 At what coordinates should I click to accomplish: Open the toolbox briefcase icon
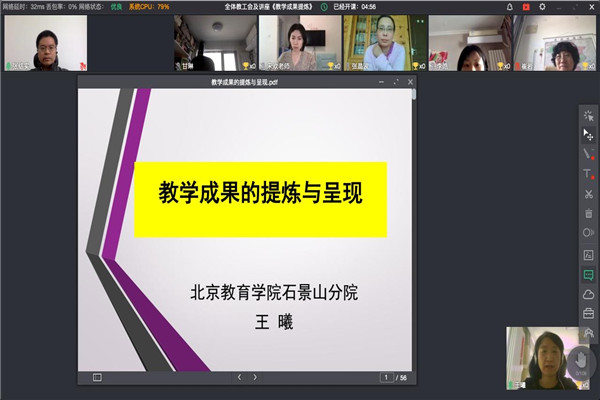[589, 313]
